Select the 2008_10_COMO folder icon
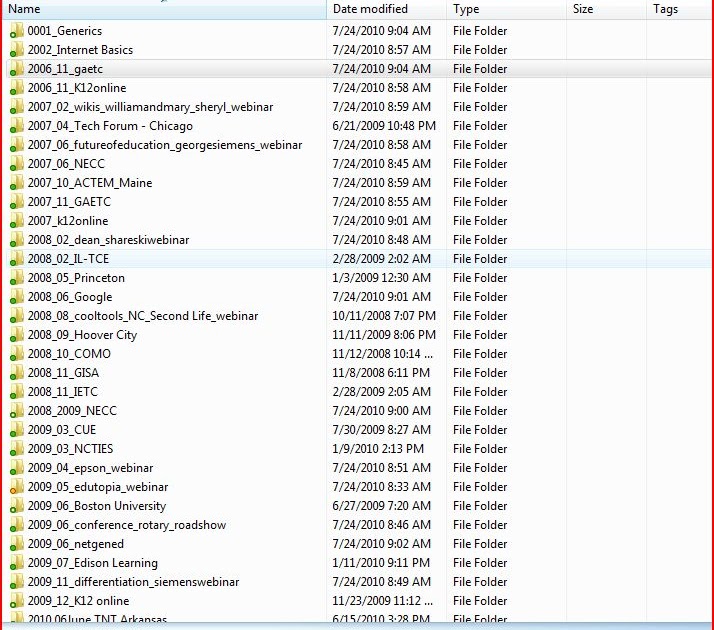The width and height of the screenshot is (714, 630). tap(17, 354)
